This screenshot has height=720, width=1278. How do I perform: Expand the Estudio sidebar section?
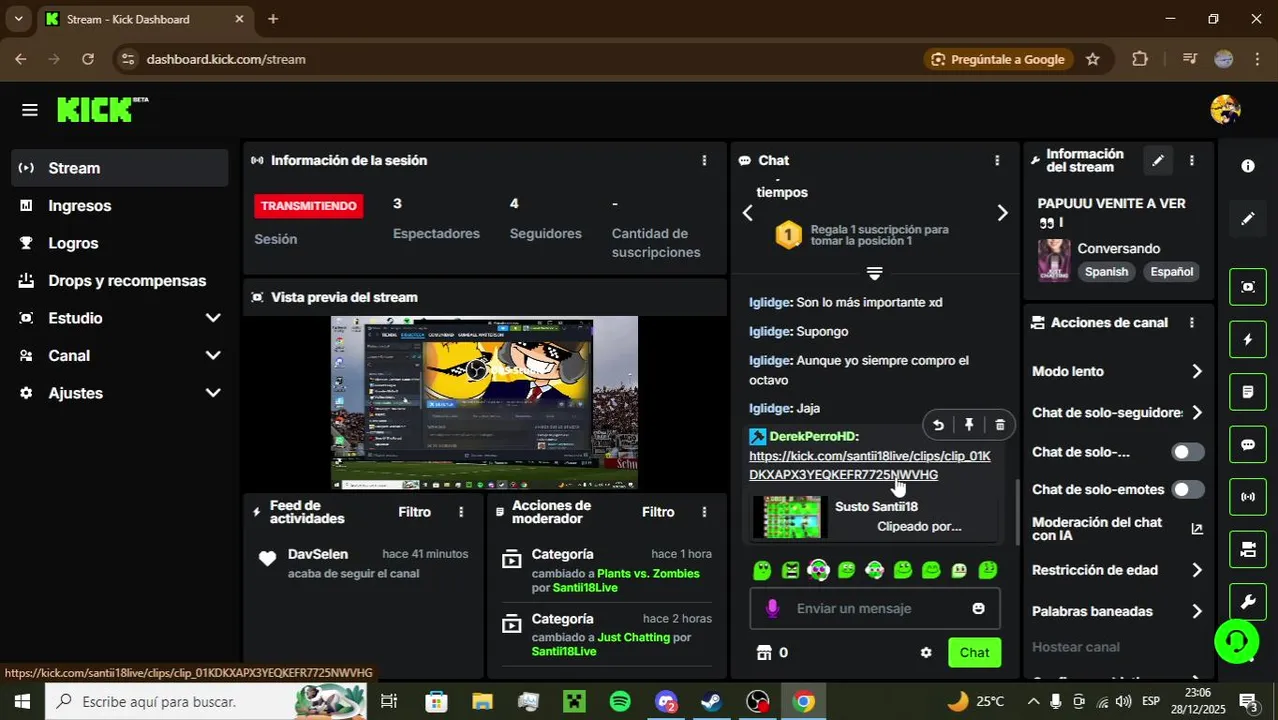[x=120, y=318]
